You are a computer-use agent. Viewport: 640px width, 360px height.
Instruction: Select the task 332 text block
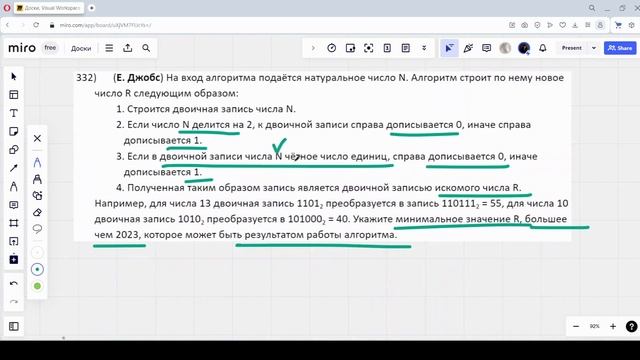[x=322, y=156]
